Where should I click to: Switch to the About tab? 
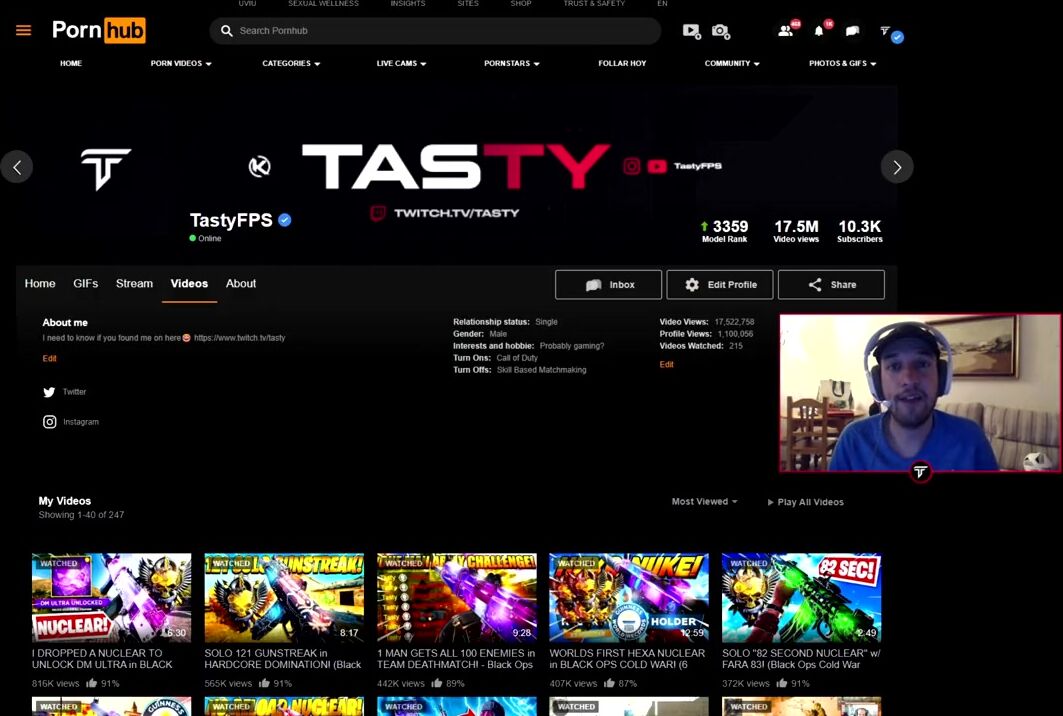coord(241,284)
